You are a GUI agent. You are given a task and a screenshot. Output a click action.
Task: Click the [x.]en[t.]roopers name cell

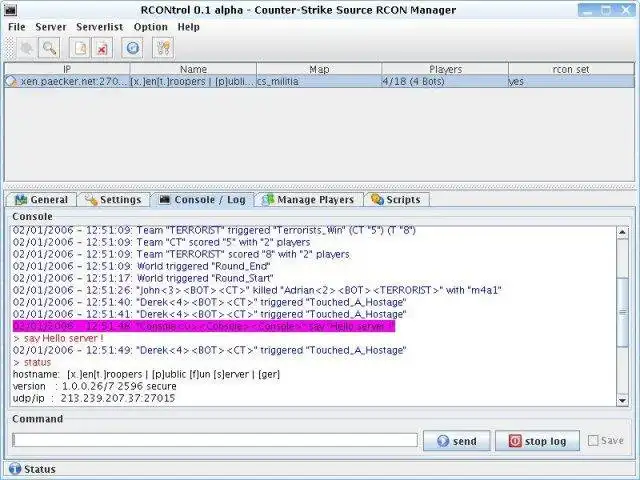tap(193, 82)
